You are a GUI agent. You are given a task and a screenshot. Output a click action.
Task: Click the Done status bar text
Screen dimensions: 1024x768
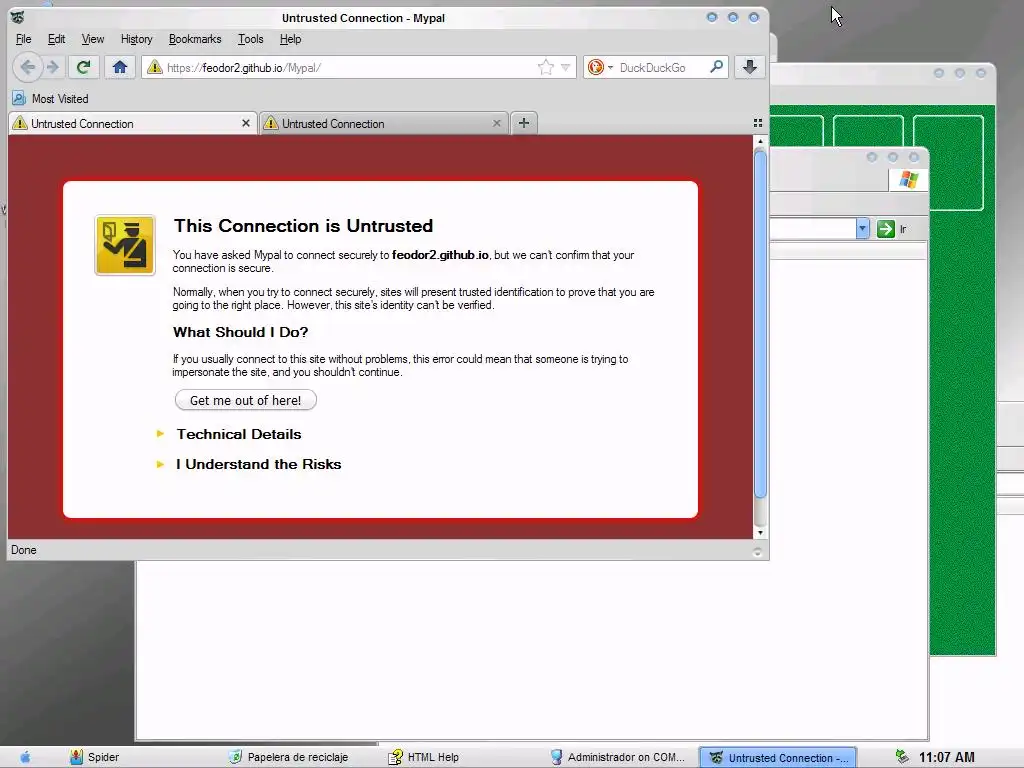coord(24,550)
